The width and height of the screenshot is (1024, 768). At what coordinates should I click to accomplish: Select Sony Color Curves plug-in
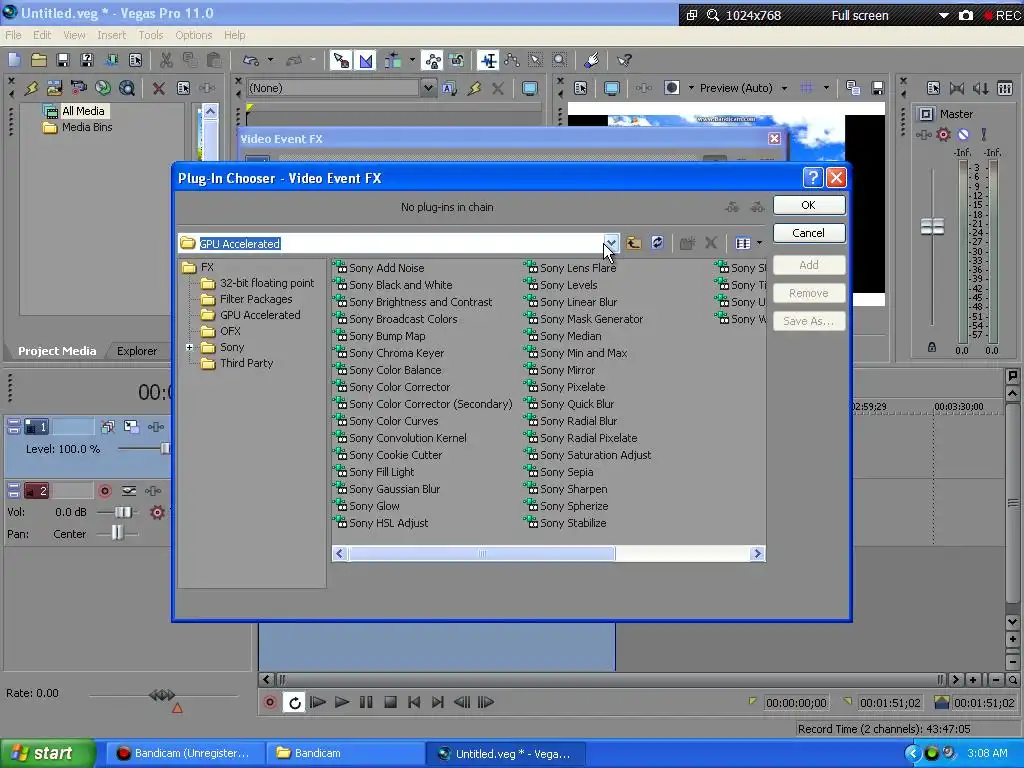(394, 421)
